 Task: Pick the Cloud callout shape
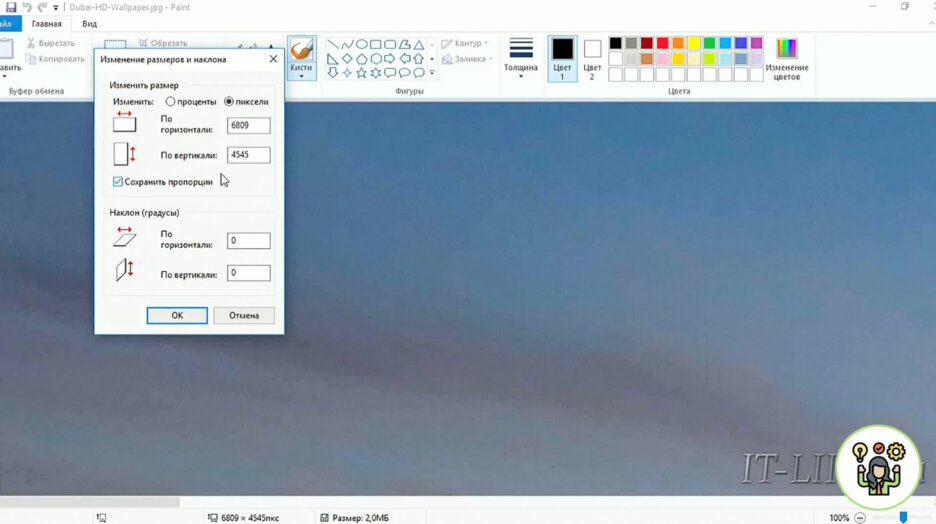pyautogui.click(x=418, y=73)
